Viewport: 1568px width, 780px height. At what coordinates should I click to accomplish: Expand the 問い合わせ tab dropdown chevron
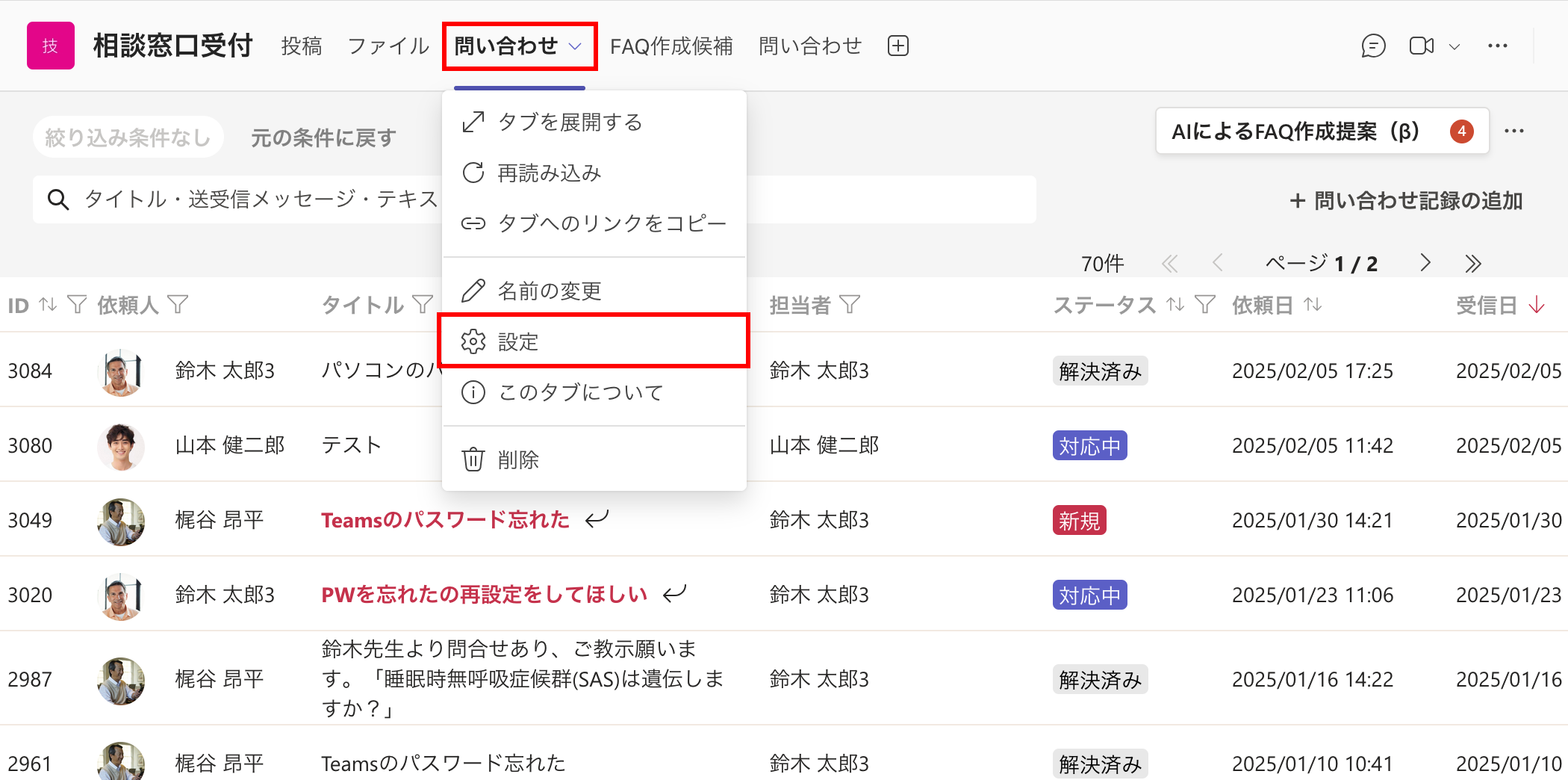click(x=575, y=46)
